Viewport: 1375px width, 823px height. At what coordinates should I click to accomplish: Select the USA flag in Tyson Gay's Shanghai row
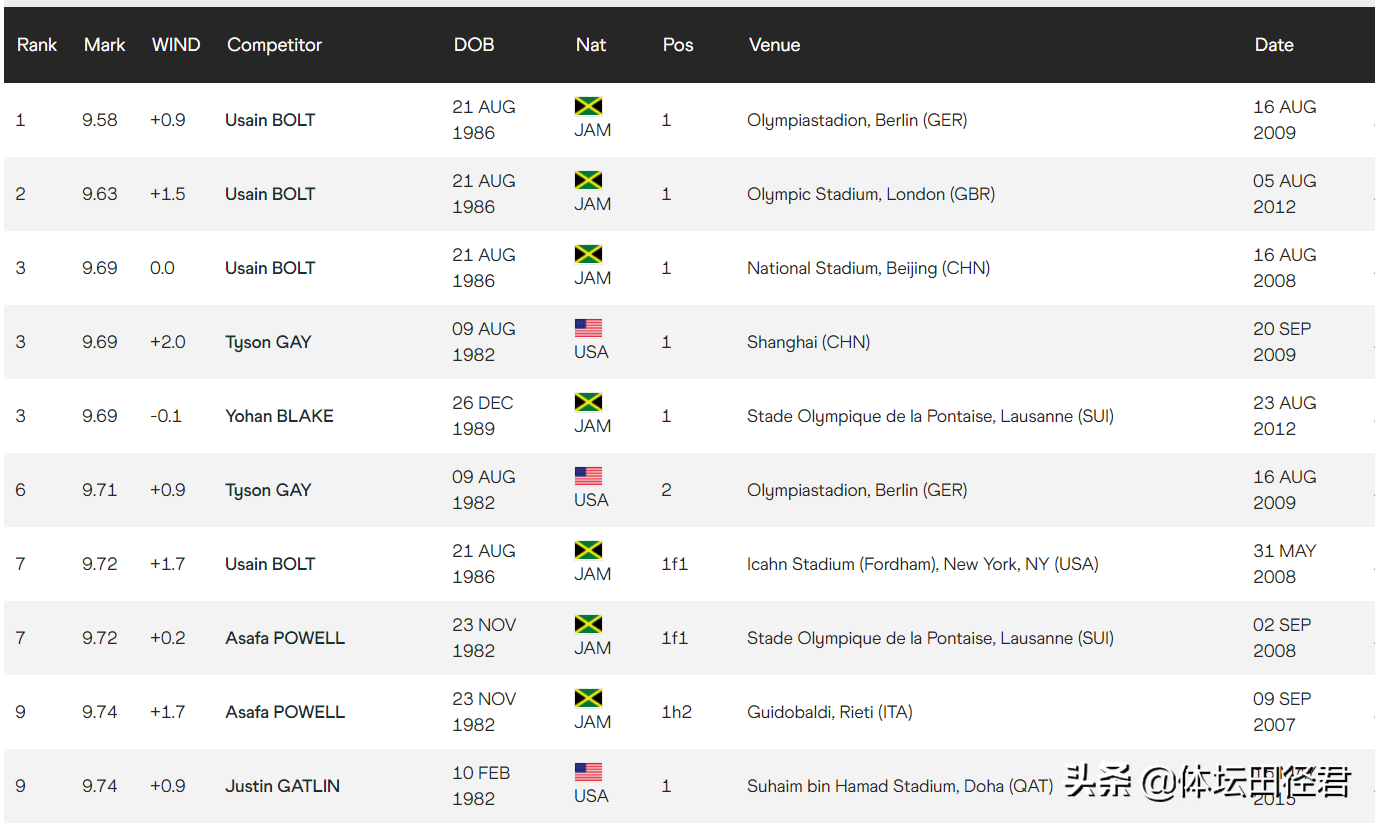point(588,328)
